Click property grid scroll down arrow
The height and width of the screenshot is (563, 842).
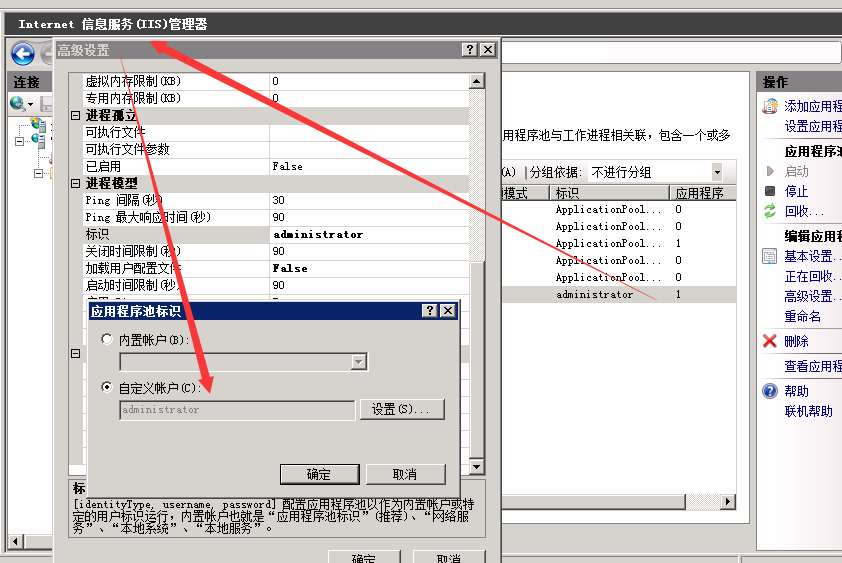[x=476, y=466]
